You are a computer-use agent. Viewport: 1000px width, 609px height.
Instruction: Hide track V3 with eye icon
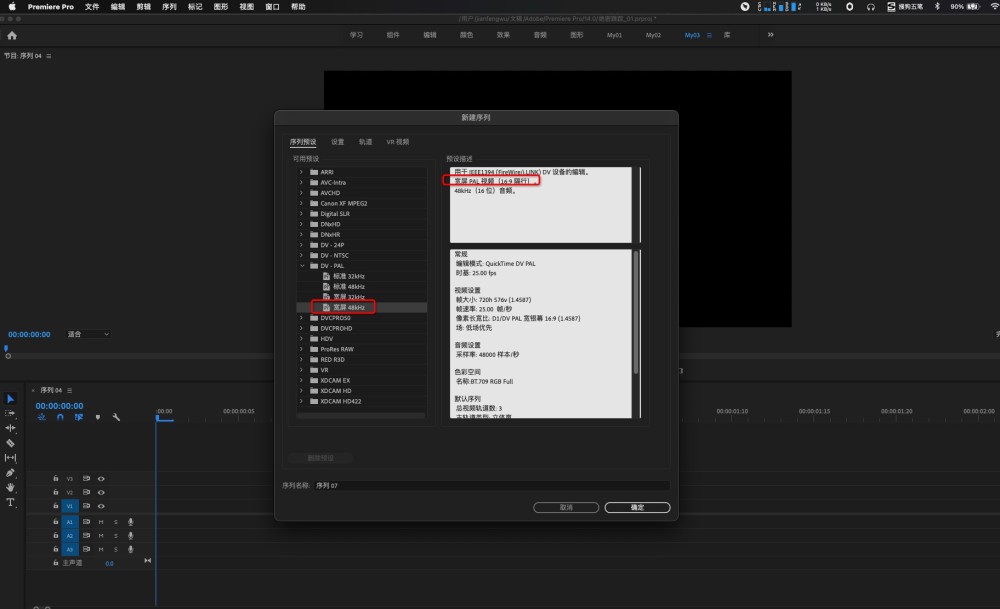(x=101, y=479)
